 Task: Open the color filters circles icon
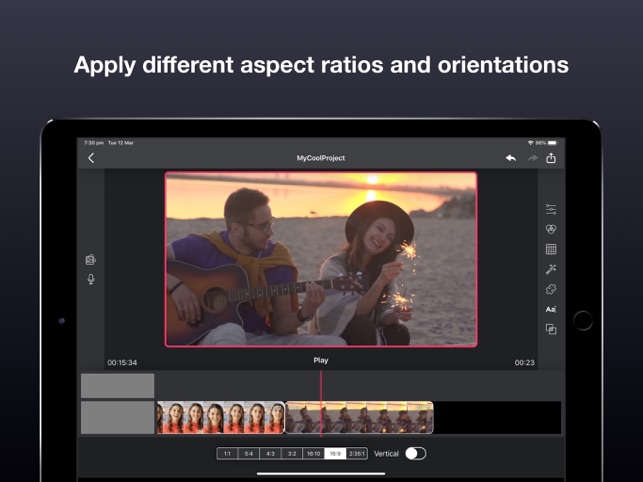tap(551, 229)
